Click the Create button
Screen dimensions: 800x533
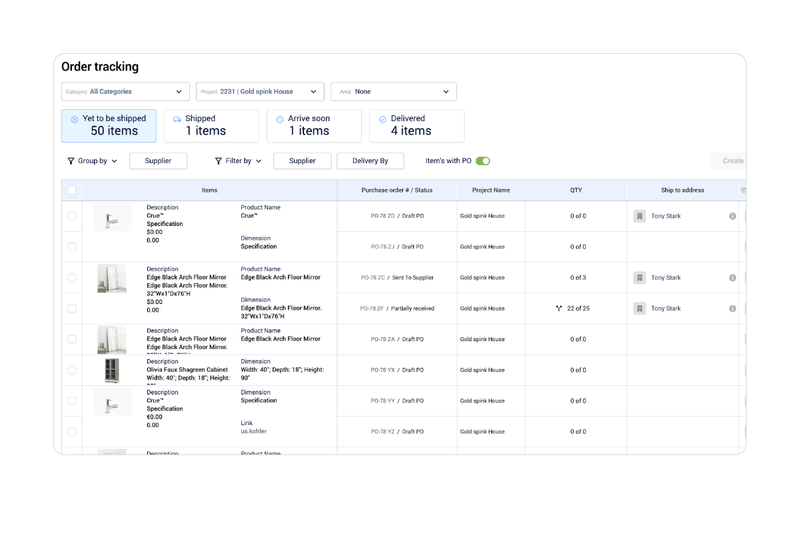point(729,161)
